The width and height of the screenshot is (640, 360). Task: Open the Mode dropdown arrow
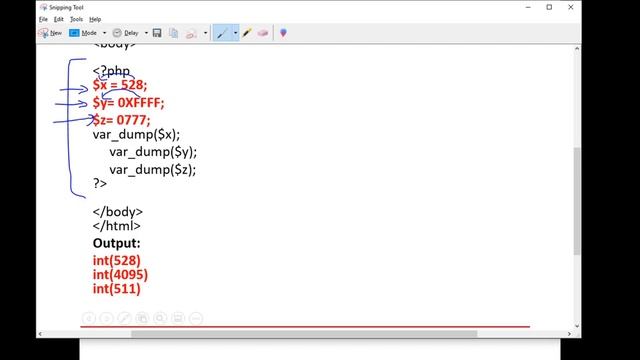pos(104,33)
